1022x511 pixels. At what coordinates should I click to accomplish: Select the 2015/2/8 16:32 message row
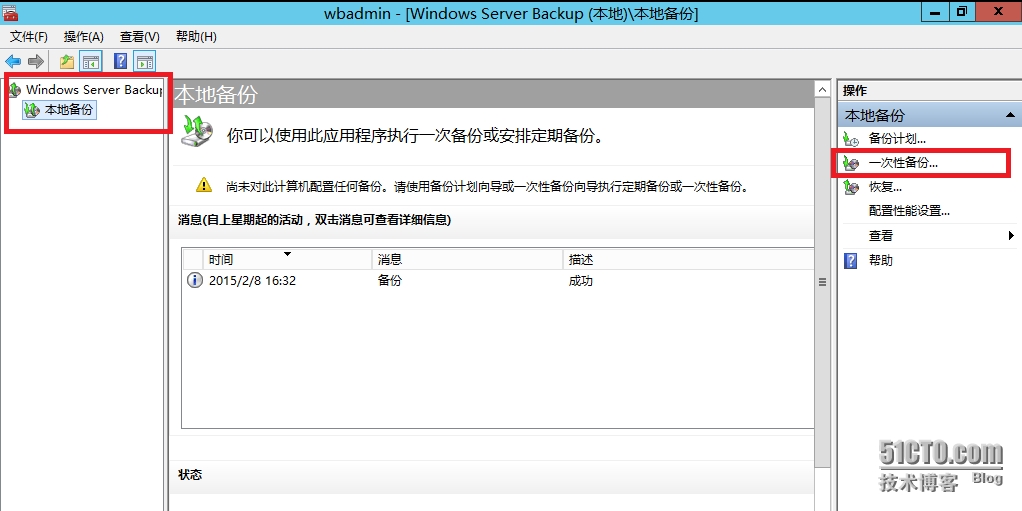498,281
